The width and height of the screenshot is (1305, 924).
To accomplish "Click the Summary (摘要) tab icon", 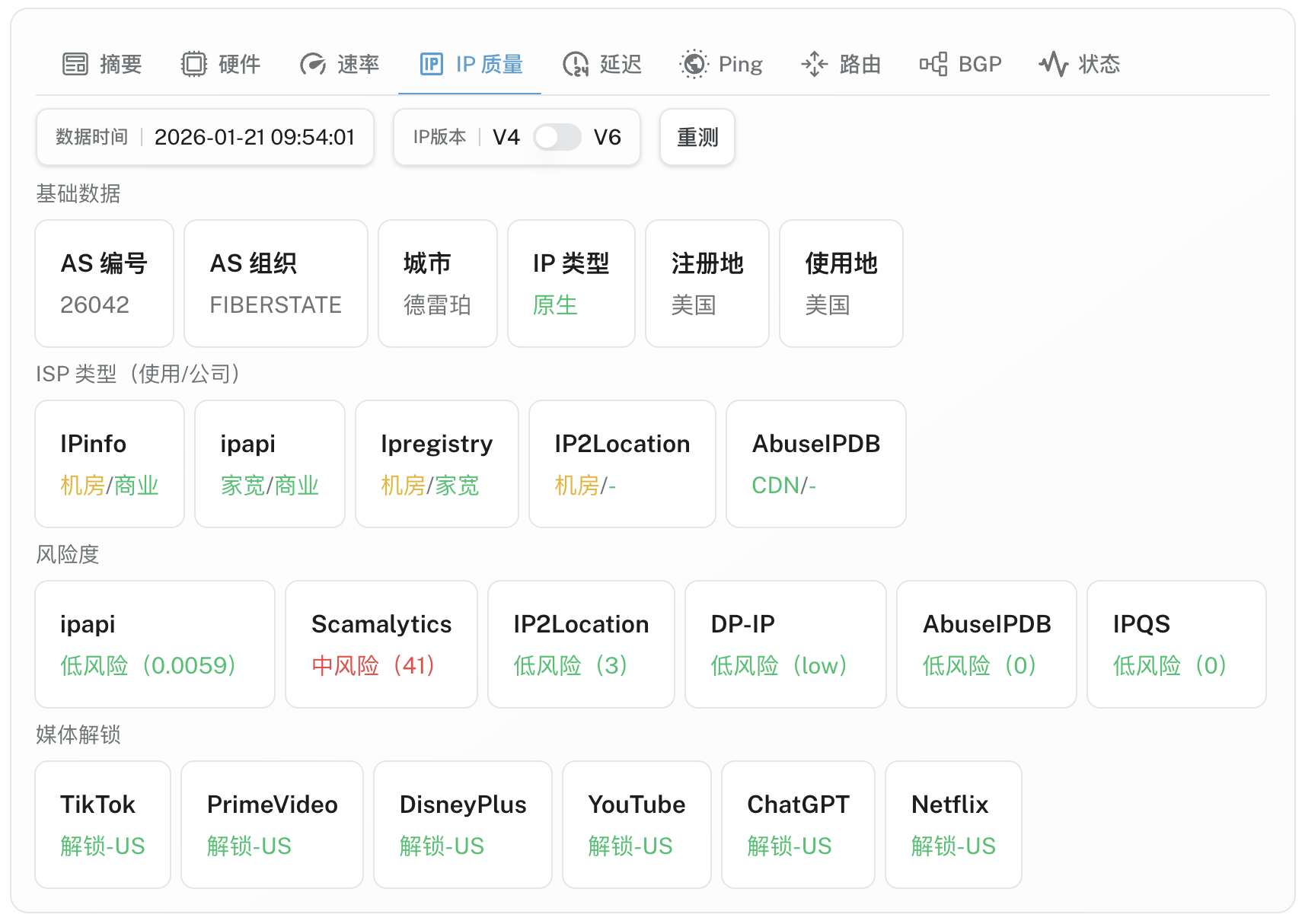I will [x=75, y=65].
